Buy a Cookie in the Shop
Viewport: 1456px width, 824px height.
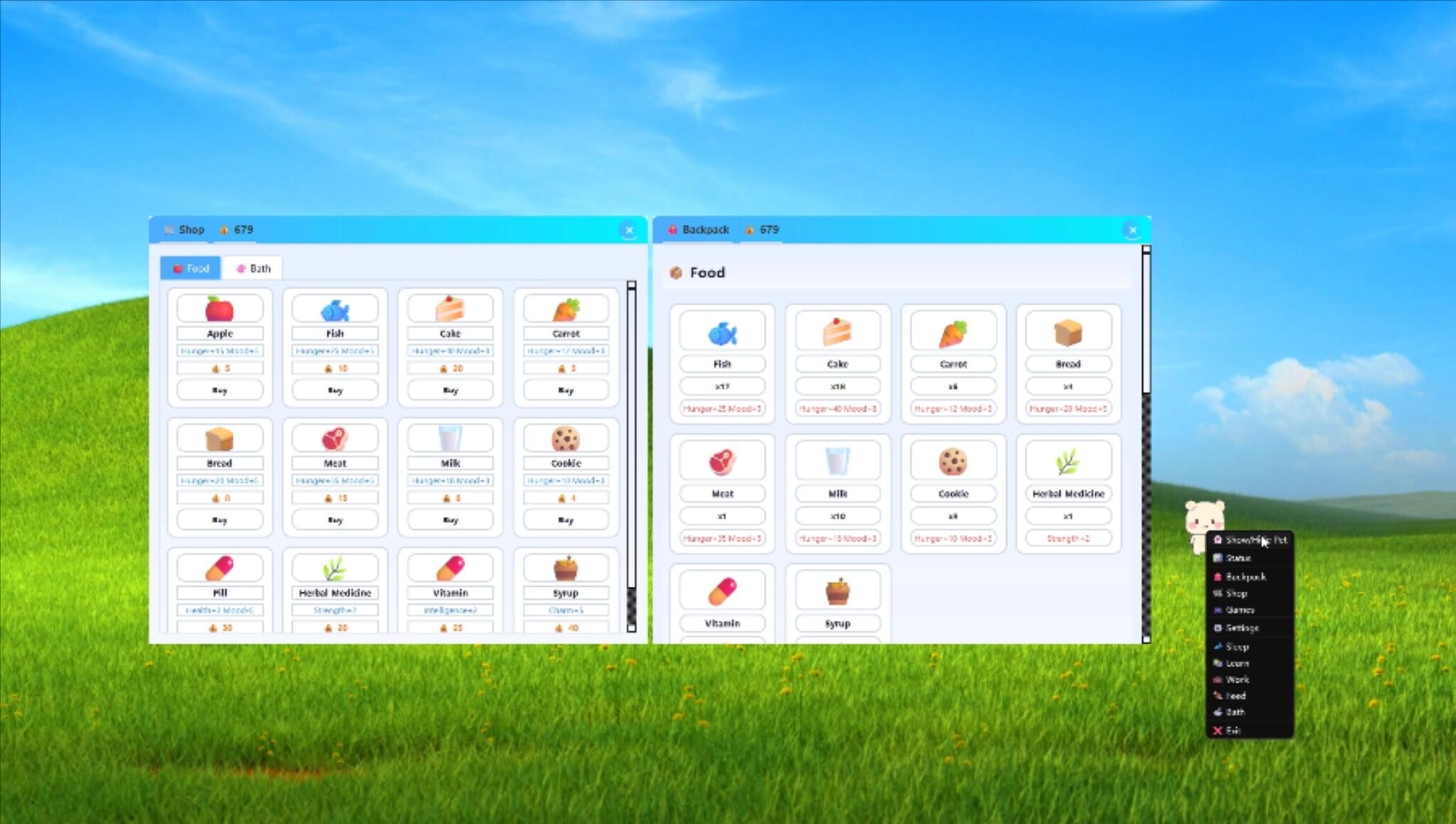pos(565,520)
